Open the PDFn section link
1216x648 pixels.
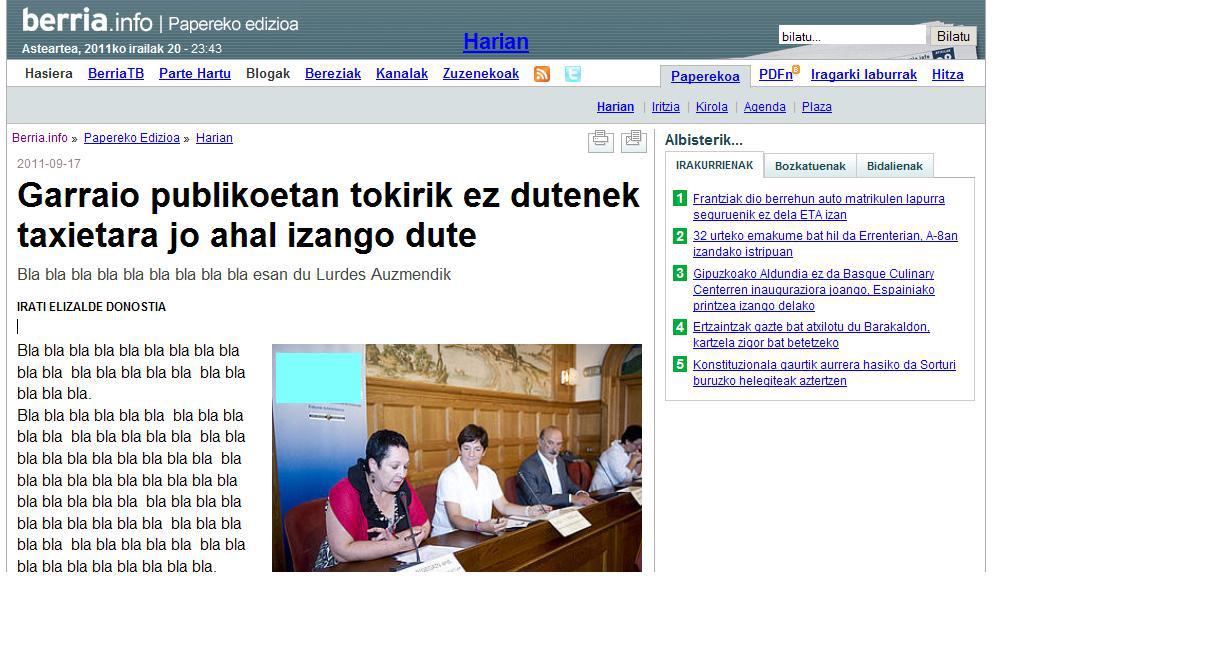(775, 74)
